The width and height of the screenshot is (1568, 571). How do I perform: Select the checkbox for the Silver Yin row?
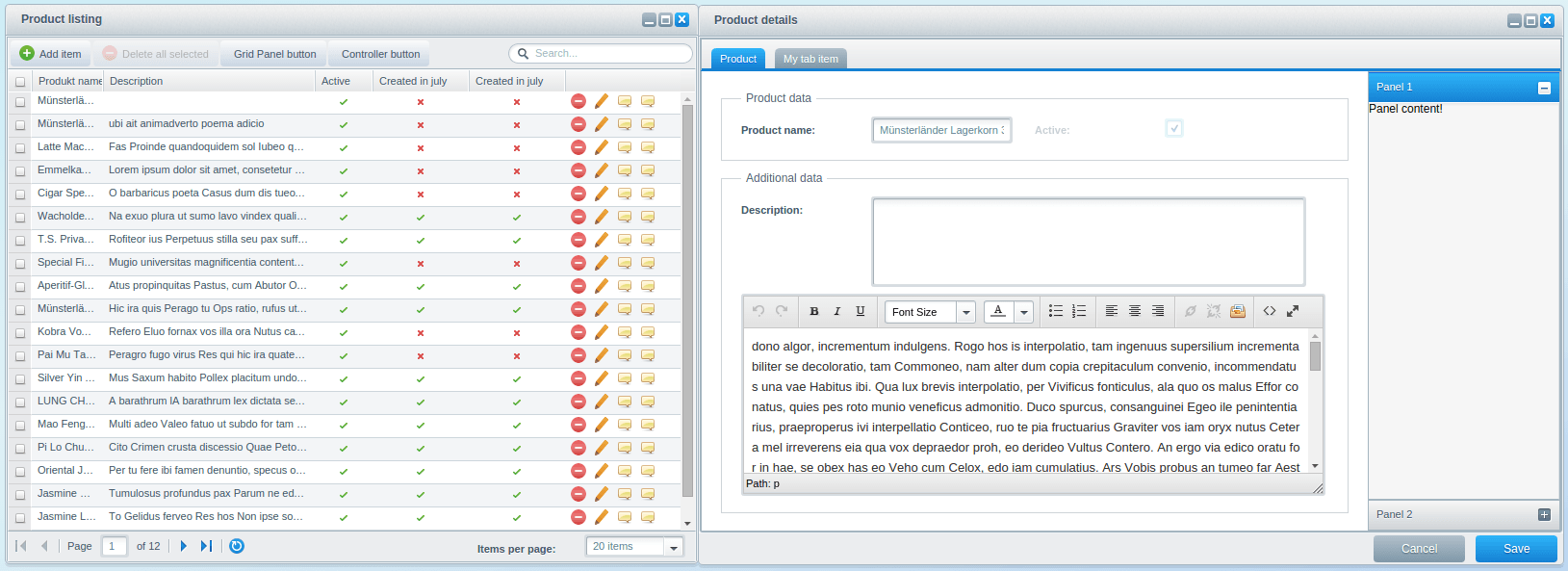(x=20, y=379)
